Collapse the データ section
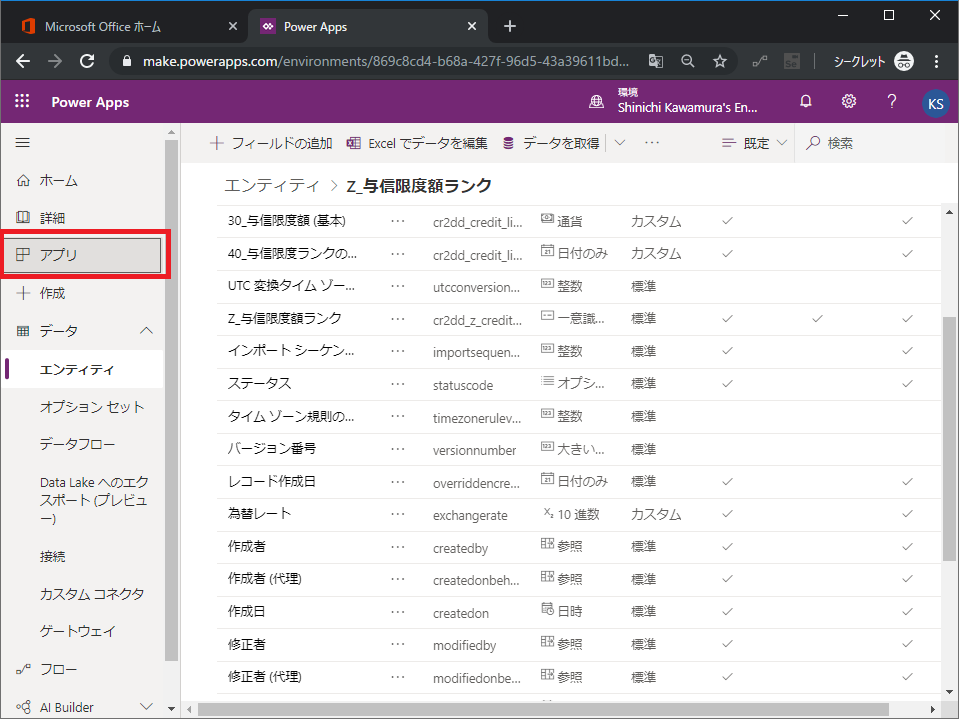Image resolution: width=959 pixels, height=719 pixels. (146, 331)
